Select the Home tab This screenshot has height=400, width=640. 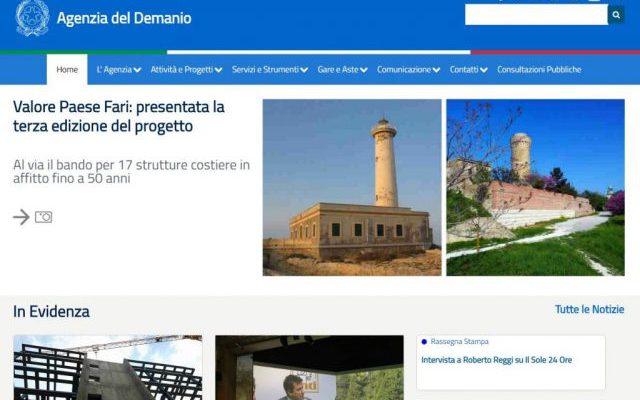pos(67,69)
